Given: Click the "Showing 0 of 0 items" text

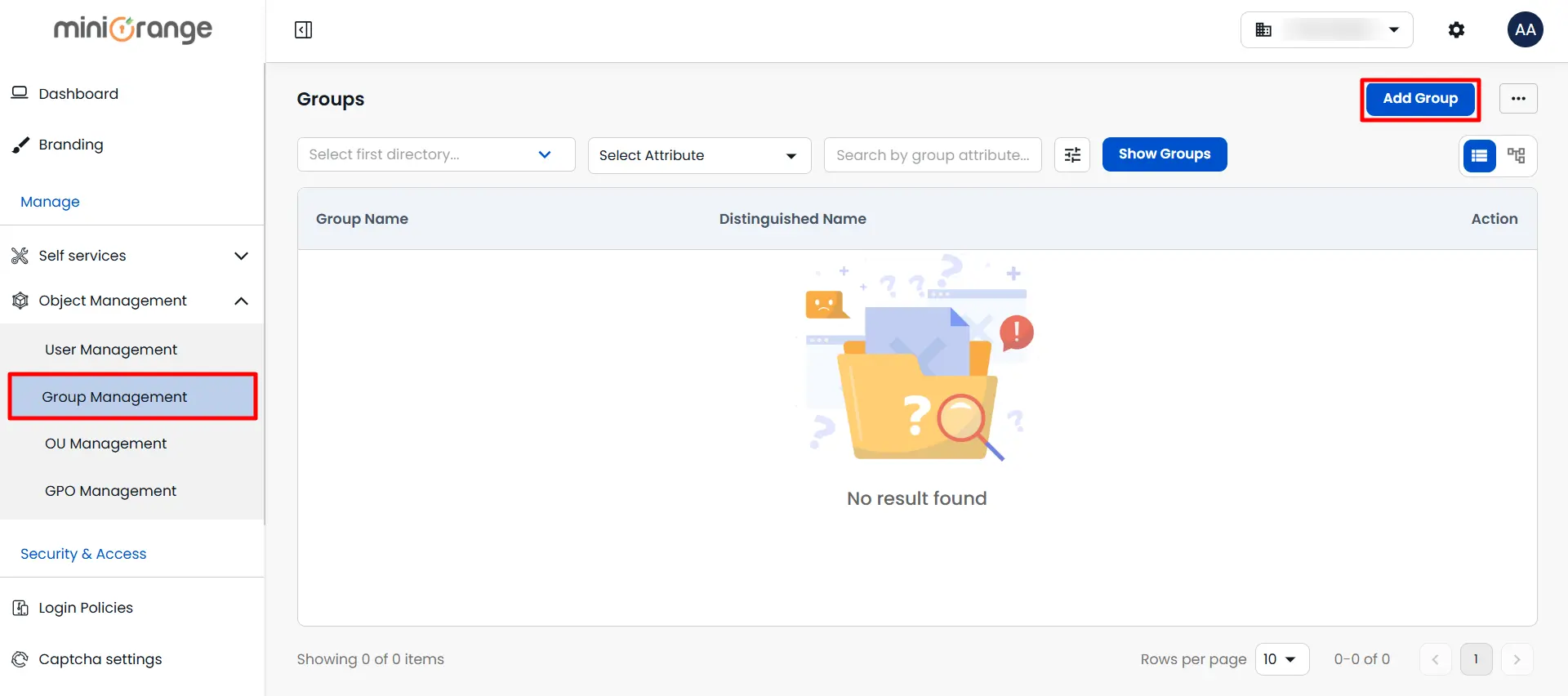Looking at the screenshot, I should [x=370, y=659].
